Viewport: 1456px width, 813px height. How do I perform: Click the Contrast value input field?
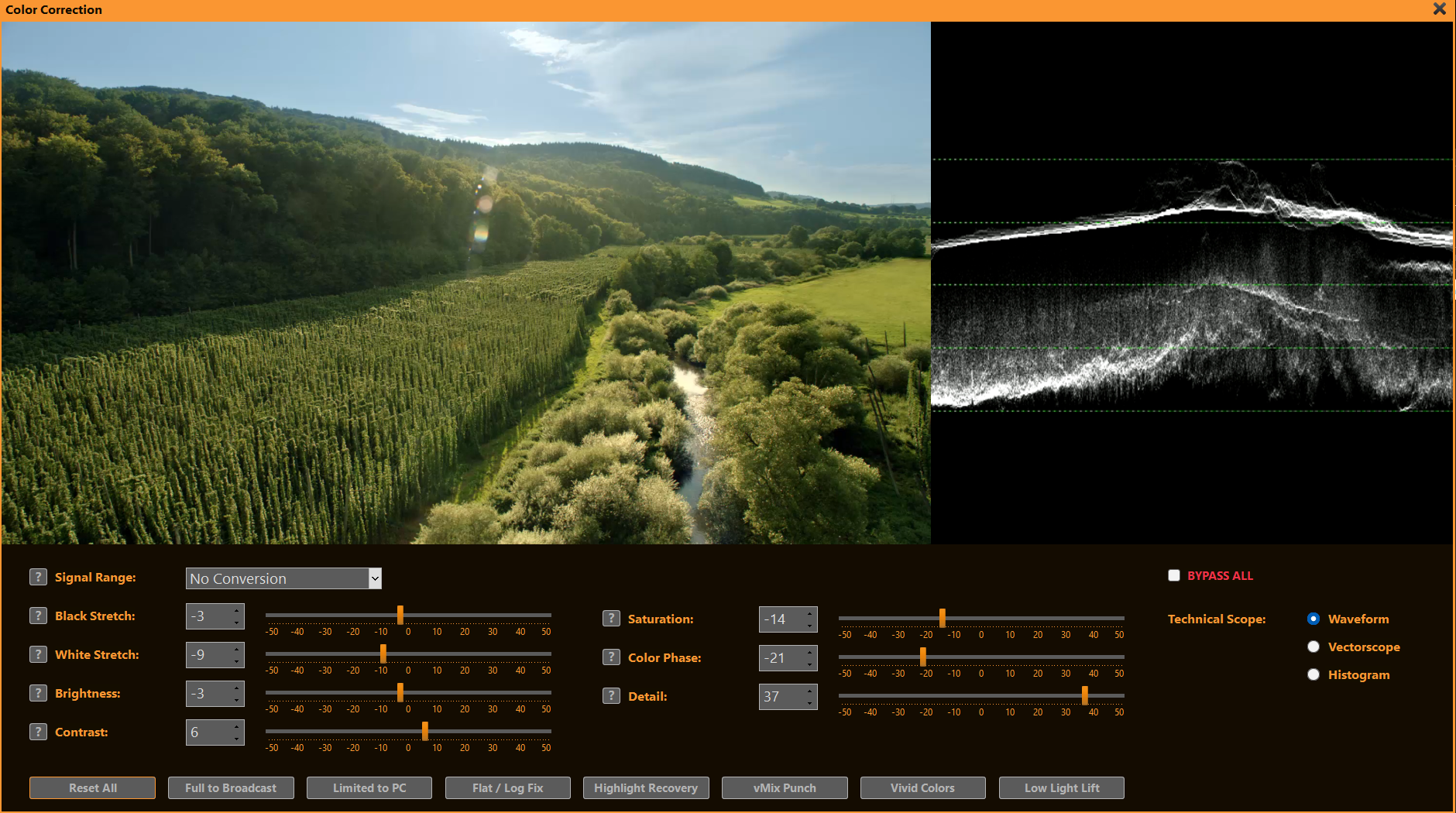pyautogui.click(x=208, y=732)
